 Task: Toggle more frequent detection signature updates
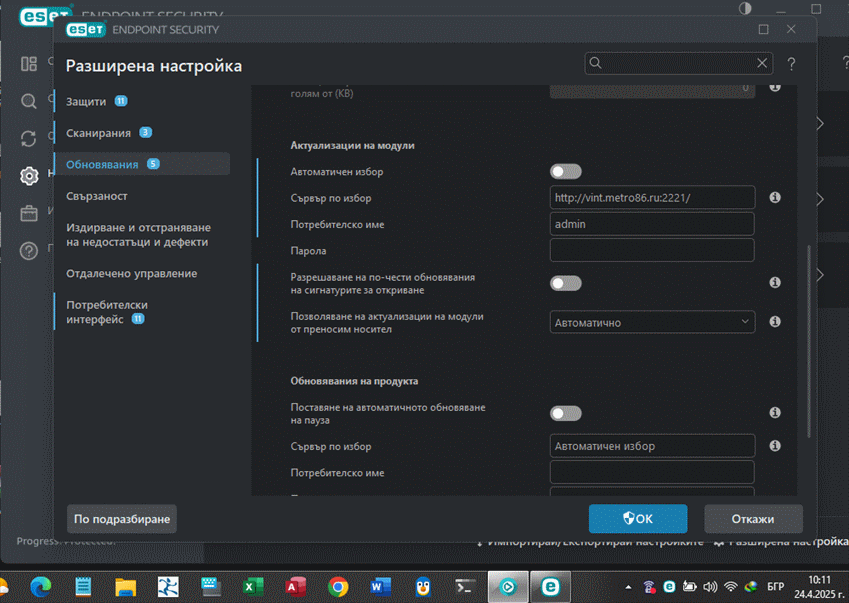pyautogui.click(x=566, y=283)
